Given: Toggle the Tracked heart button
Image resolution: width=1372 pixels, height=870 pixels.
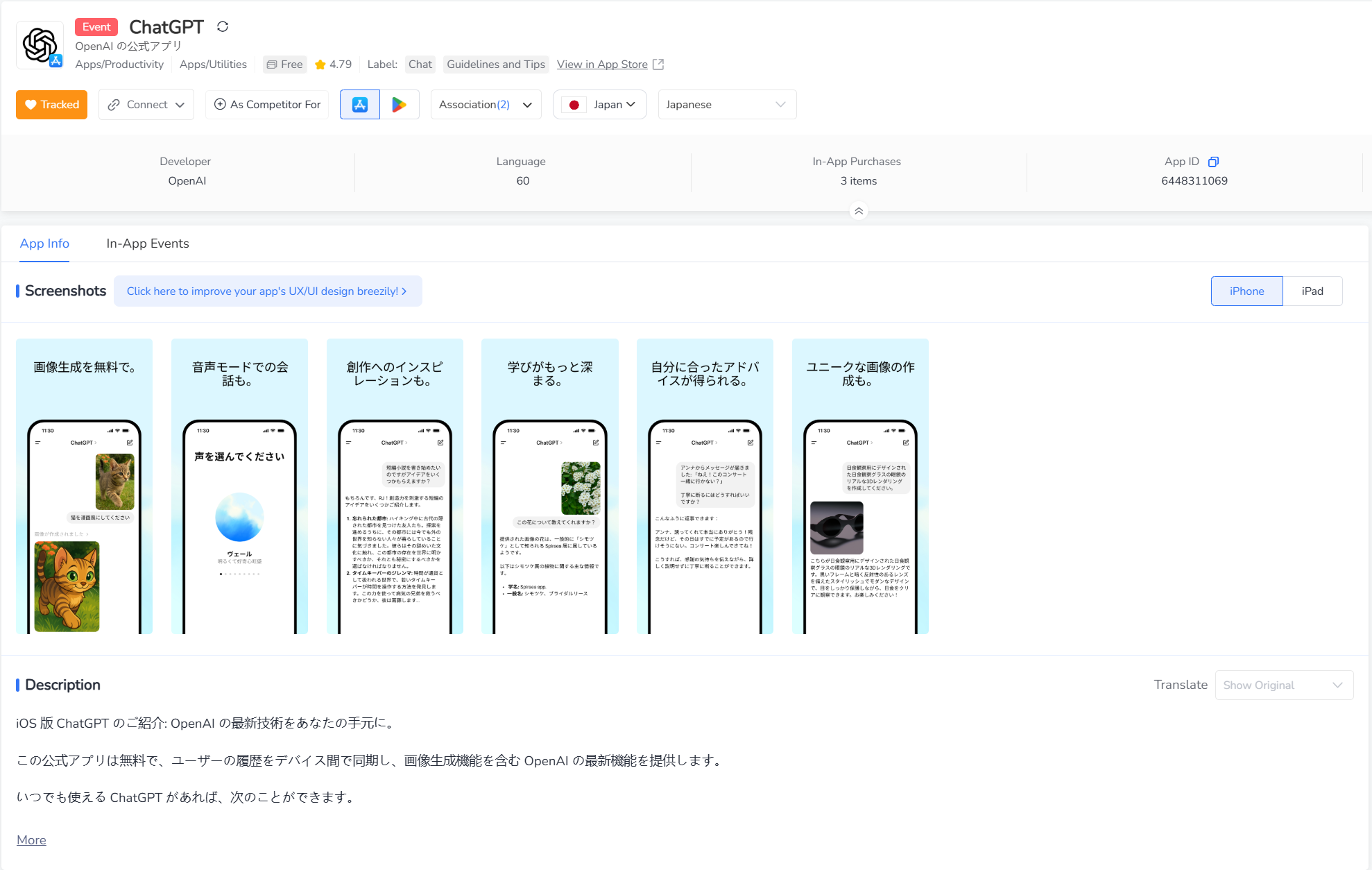Looking at the screenshot, I should click(52, 105).
